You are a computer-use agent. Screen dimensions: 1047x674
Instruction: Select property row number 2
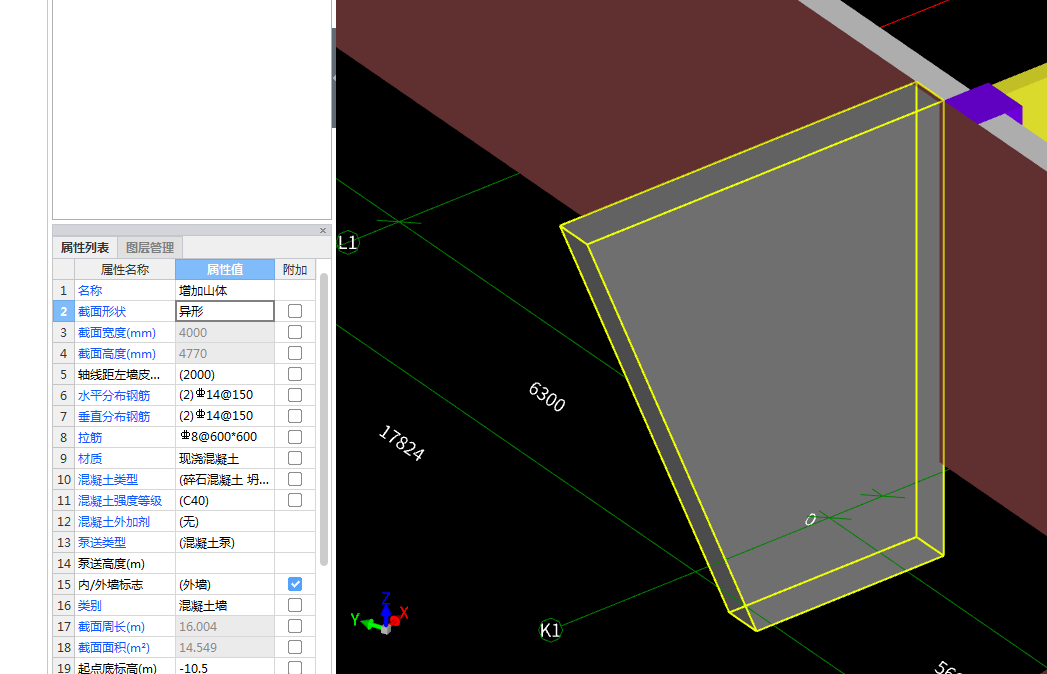63,311
